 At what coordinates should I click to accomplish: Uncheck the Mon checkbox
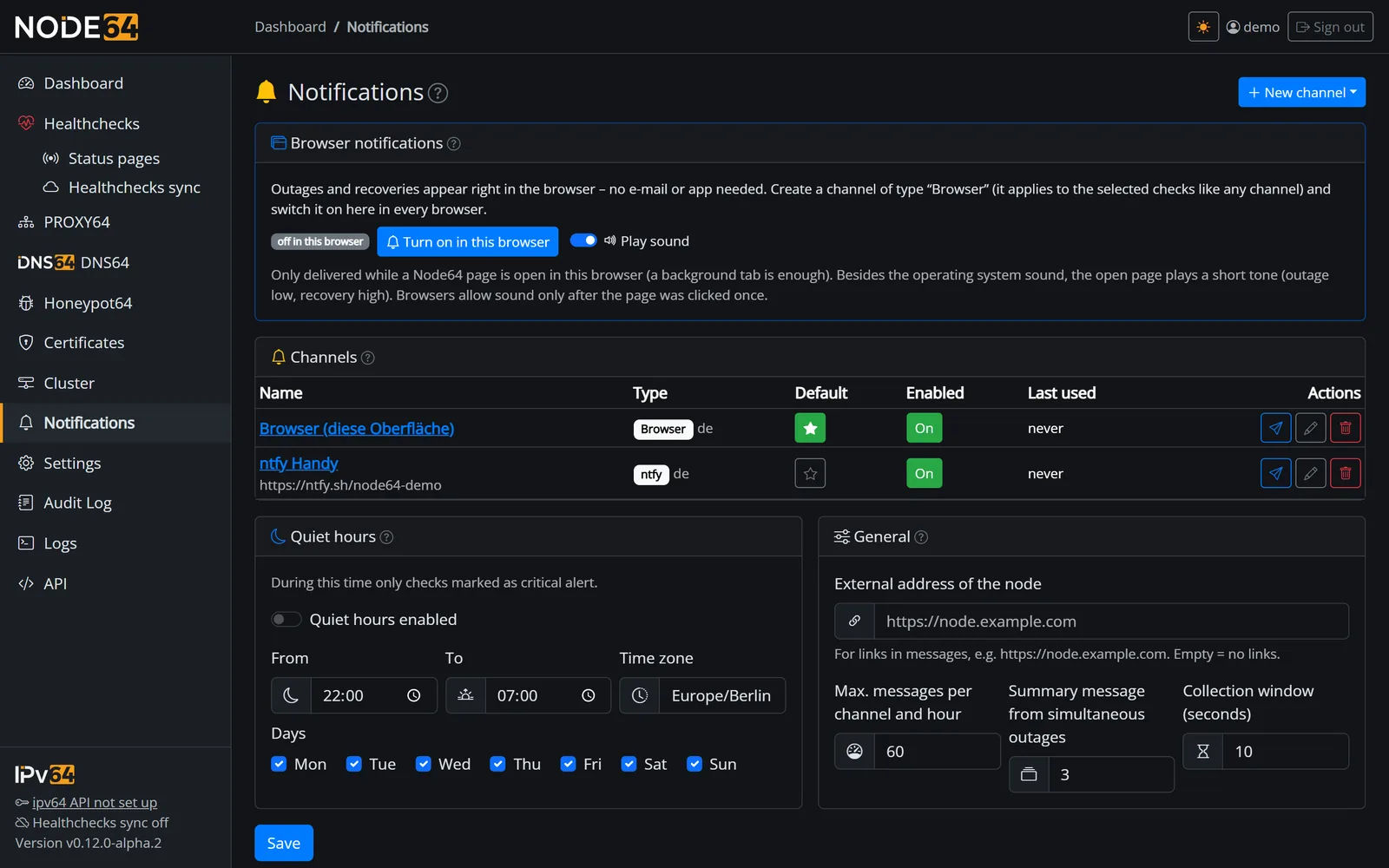pyautogui.click(x=279, y=764)
